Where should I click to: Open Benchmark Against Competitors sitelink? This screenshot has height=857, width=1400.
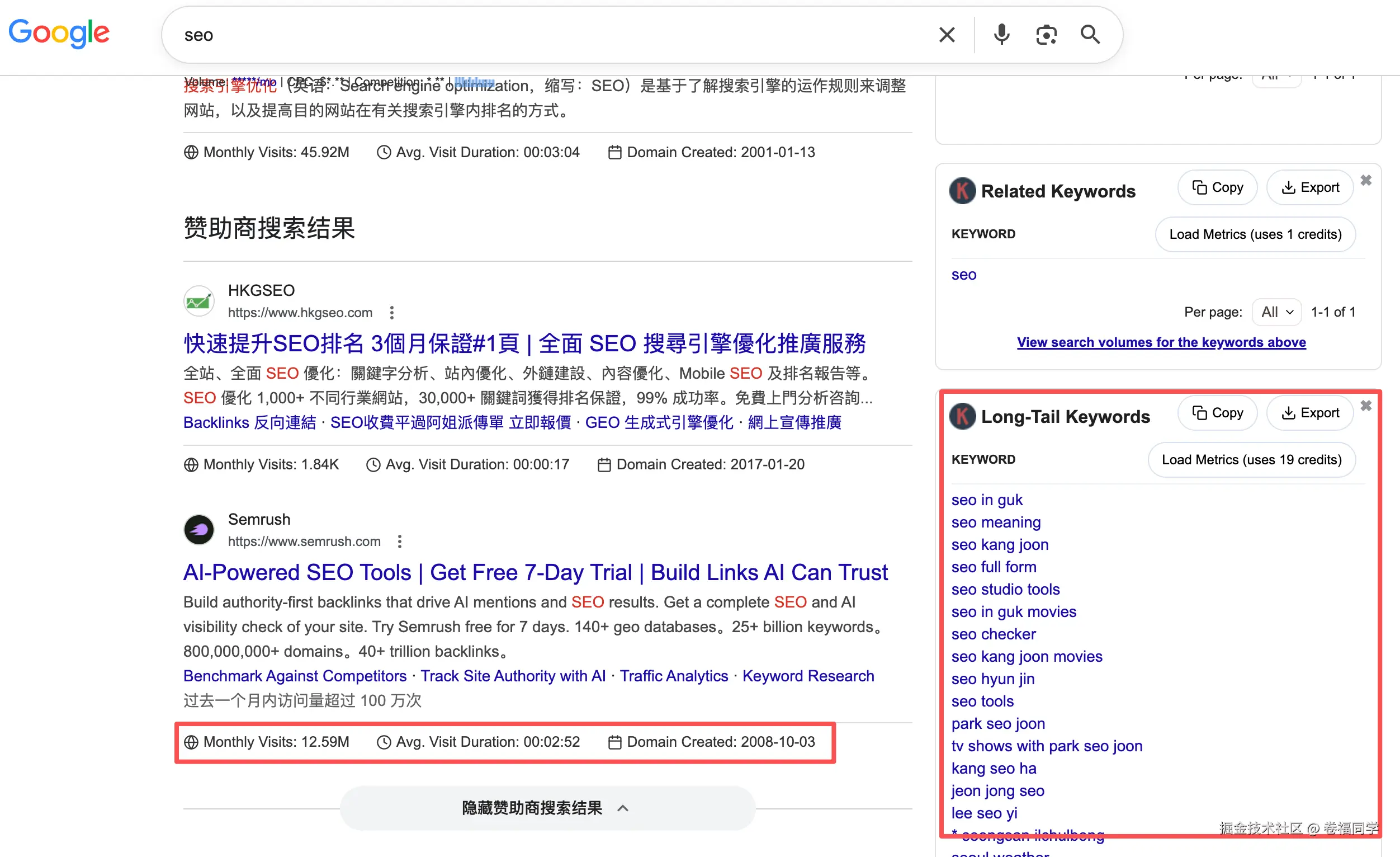pos(295,676)
